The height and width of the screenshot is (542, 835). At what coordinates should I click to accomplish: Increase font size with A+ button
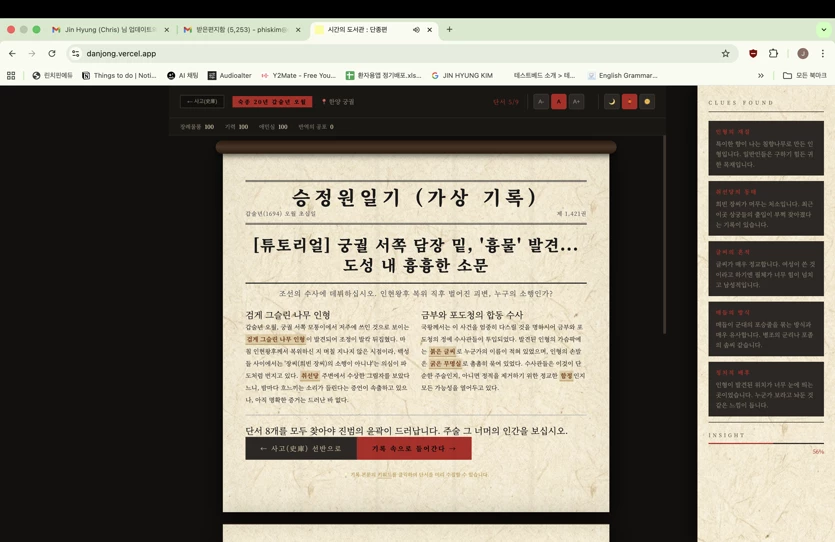click(576, 102)
